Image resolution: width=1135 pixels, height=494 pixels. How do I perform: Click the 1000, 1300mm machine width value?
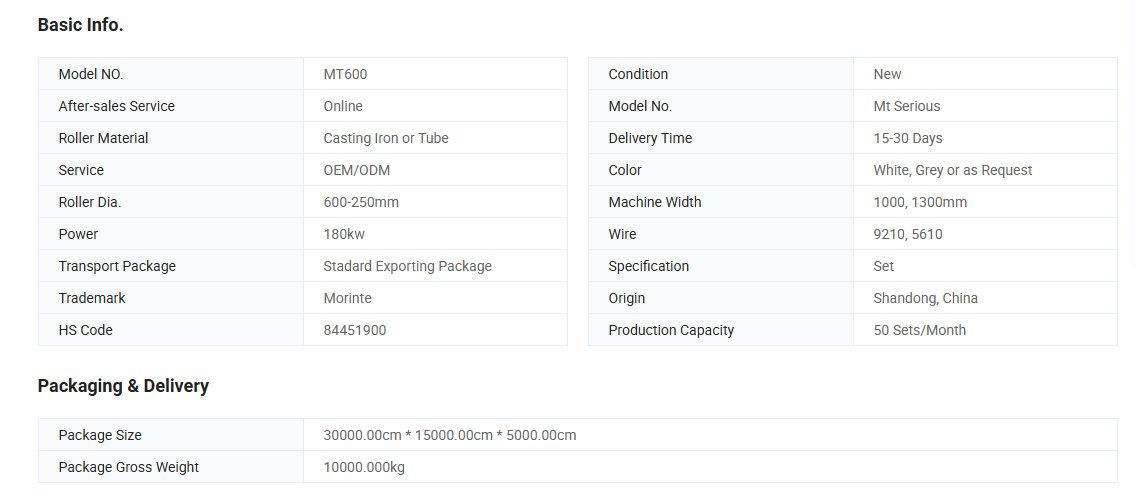919,202
